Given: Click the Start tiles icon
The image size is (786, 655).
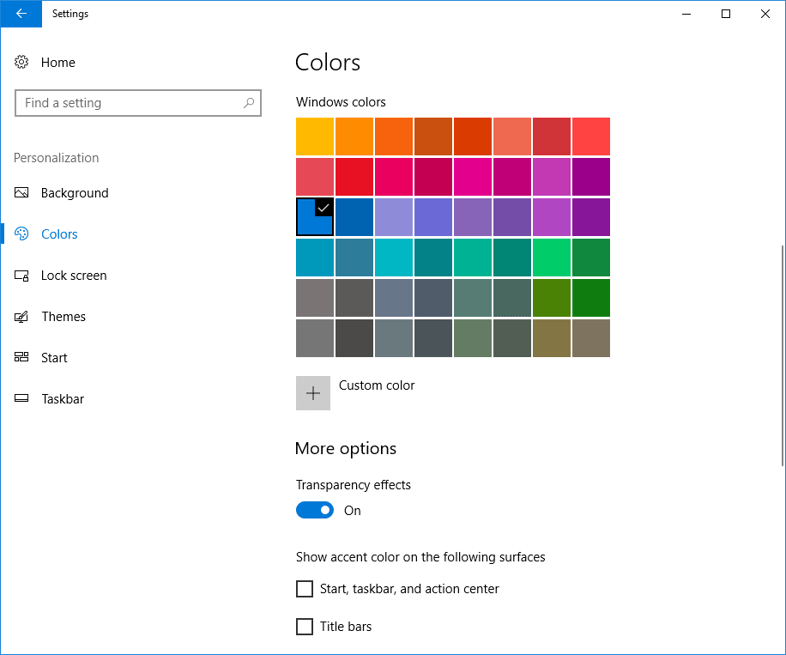Looking at the screenshot, I should 21,357.
